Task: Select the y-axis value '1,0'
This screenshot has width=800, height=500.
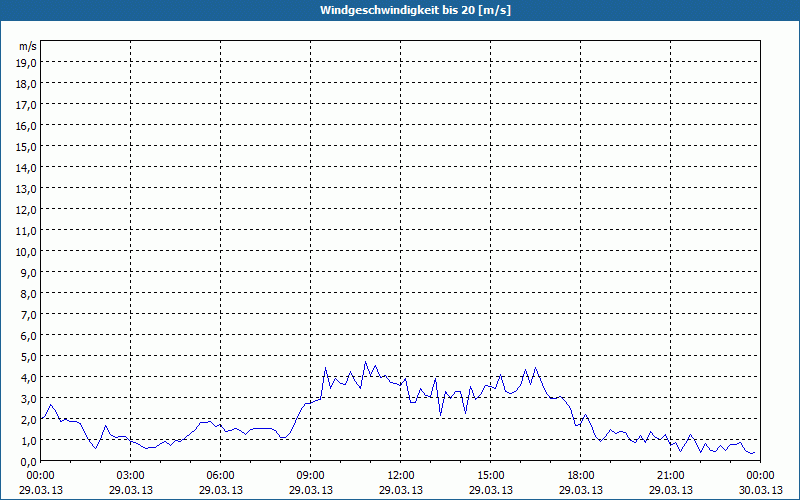Action: pos(29,441)
